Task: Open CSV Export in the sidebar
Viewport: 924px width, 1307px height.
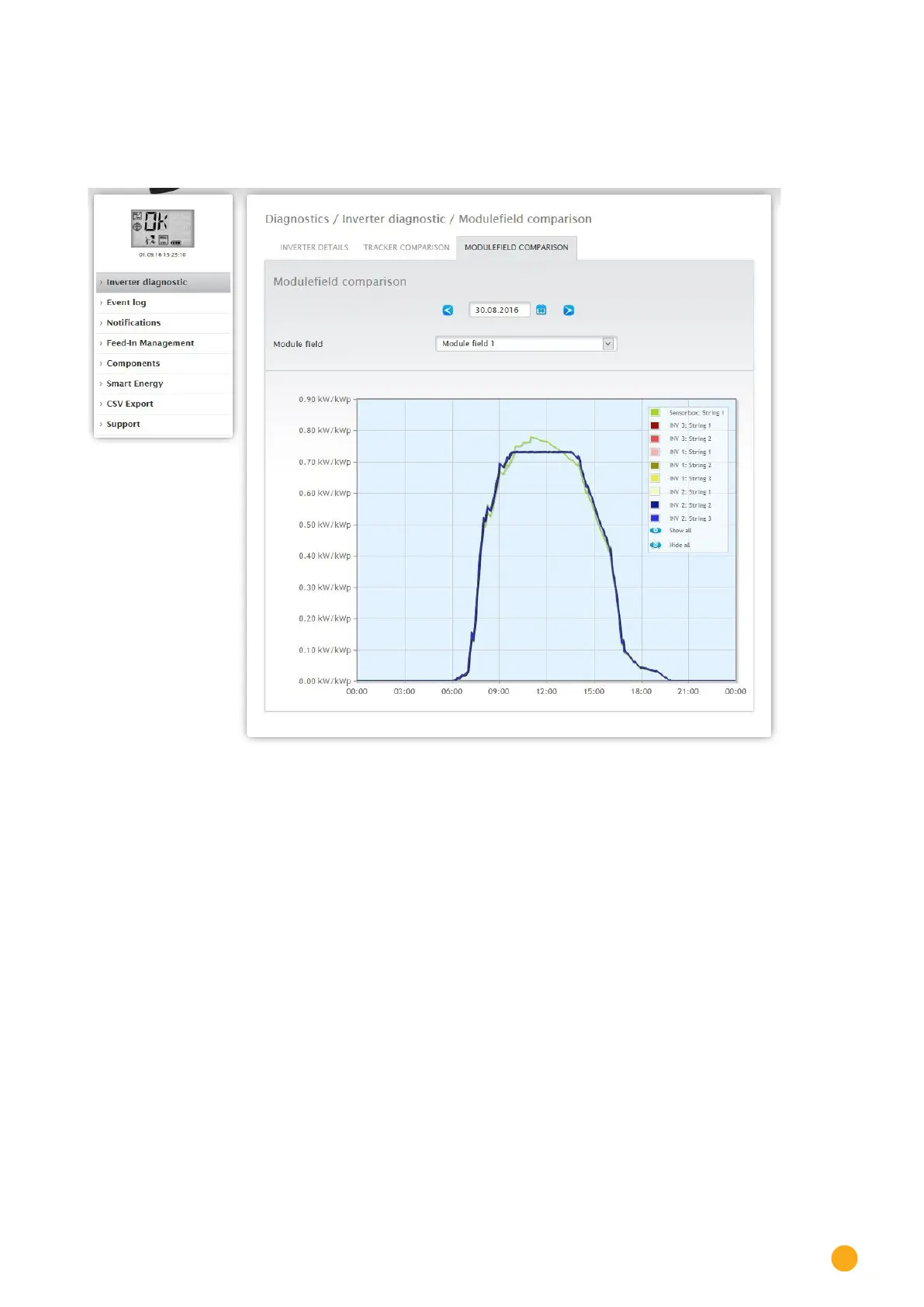Action: pos(163,404)
